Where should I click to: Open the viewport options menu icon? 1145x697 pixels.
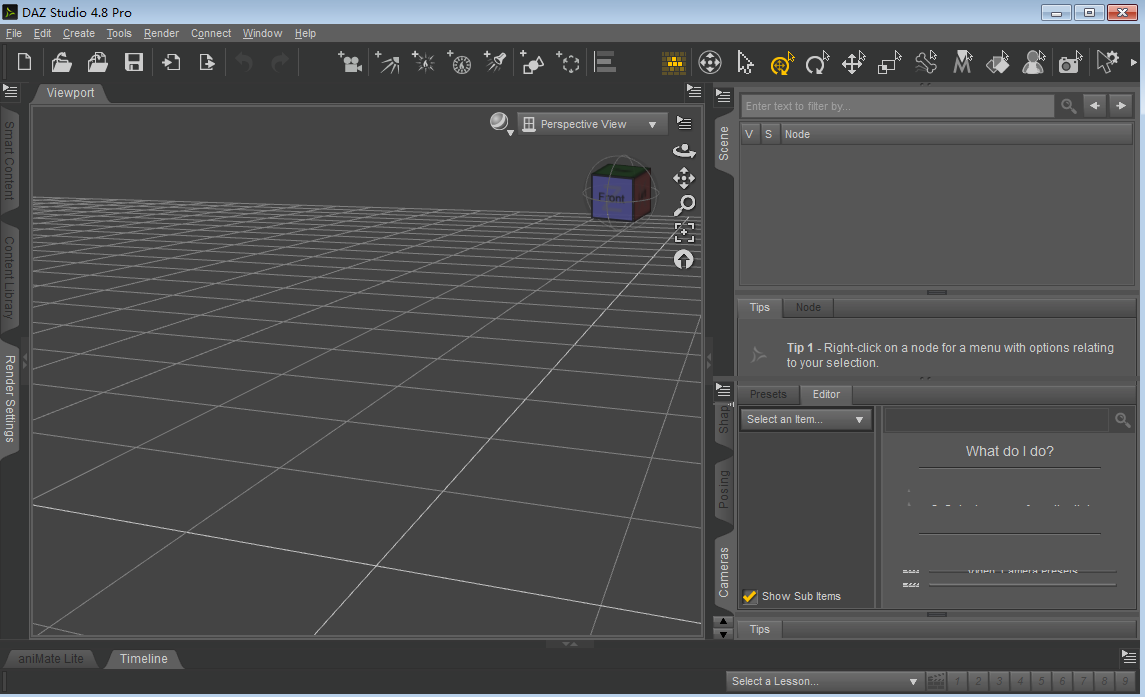pos(684,123)
